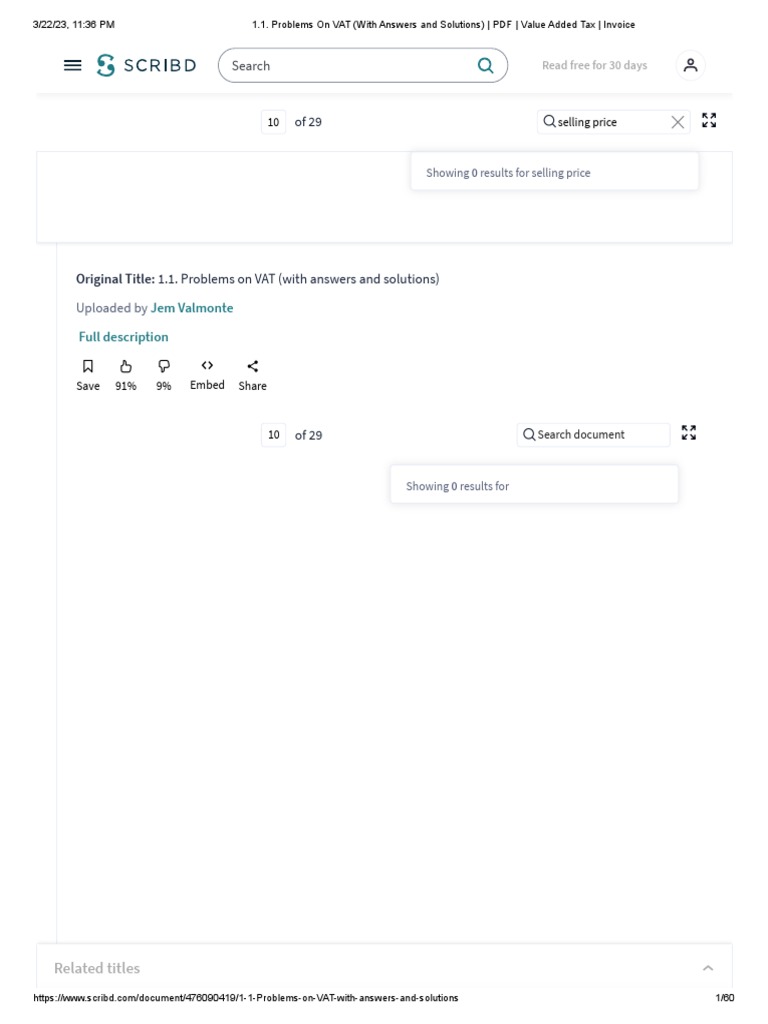
Task: Save the document with the bookmark icon
Action: [88, 367]
